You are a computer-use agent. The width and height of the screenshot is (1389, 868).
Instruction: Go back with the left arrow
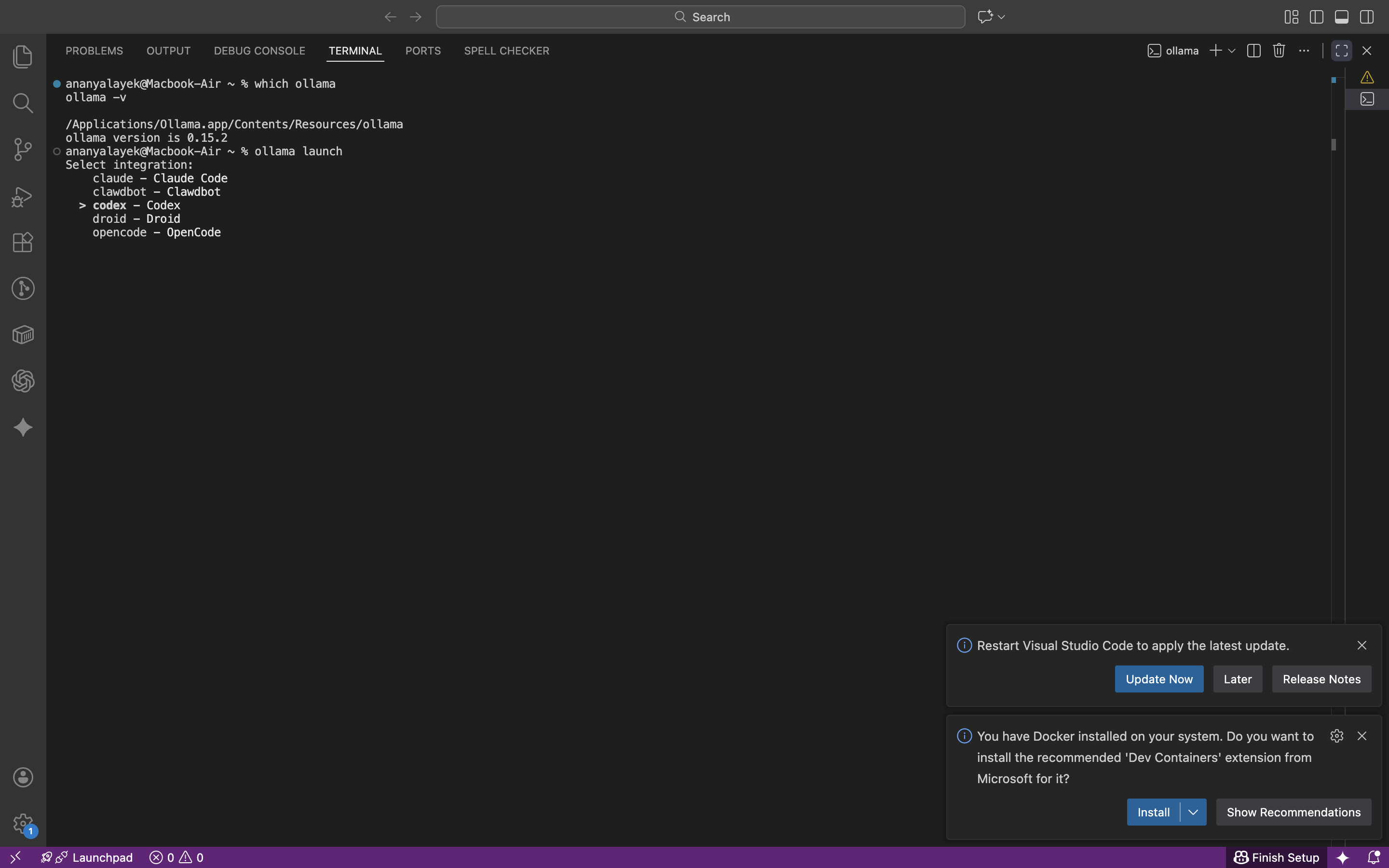[x=390, y=17]
